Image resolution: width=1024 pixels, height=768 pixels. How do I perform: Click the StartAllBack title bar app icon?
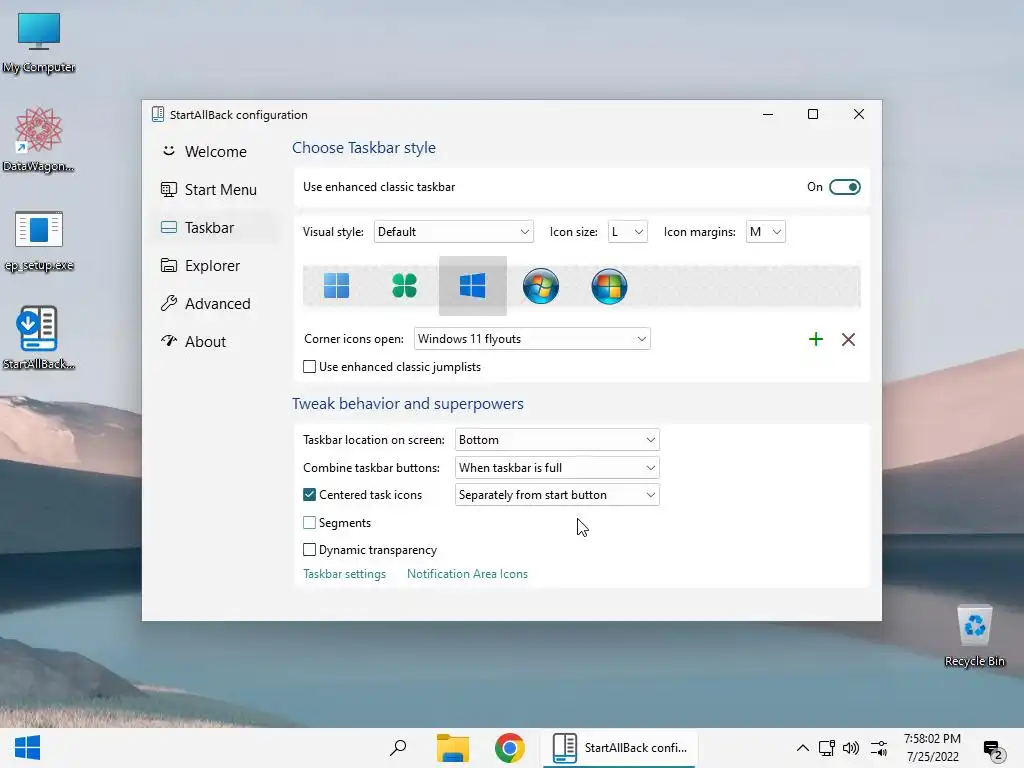tap(157, 114)
